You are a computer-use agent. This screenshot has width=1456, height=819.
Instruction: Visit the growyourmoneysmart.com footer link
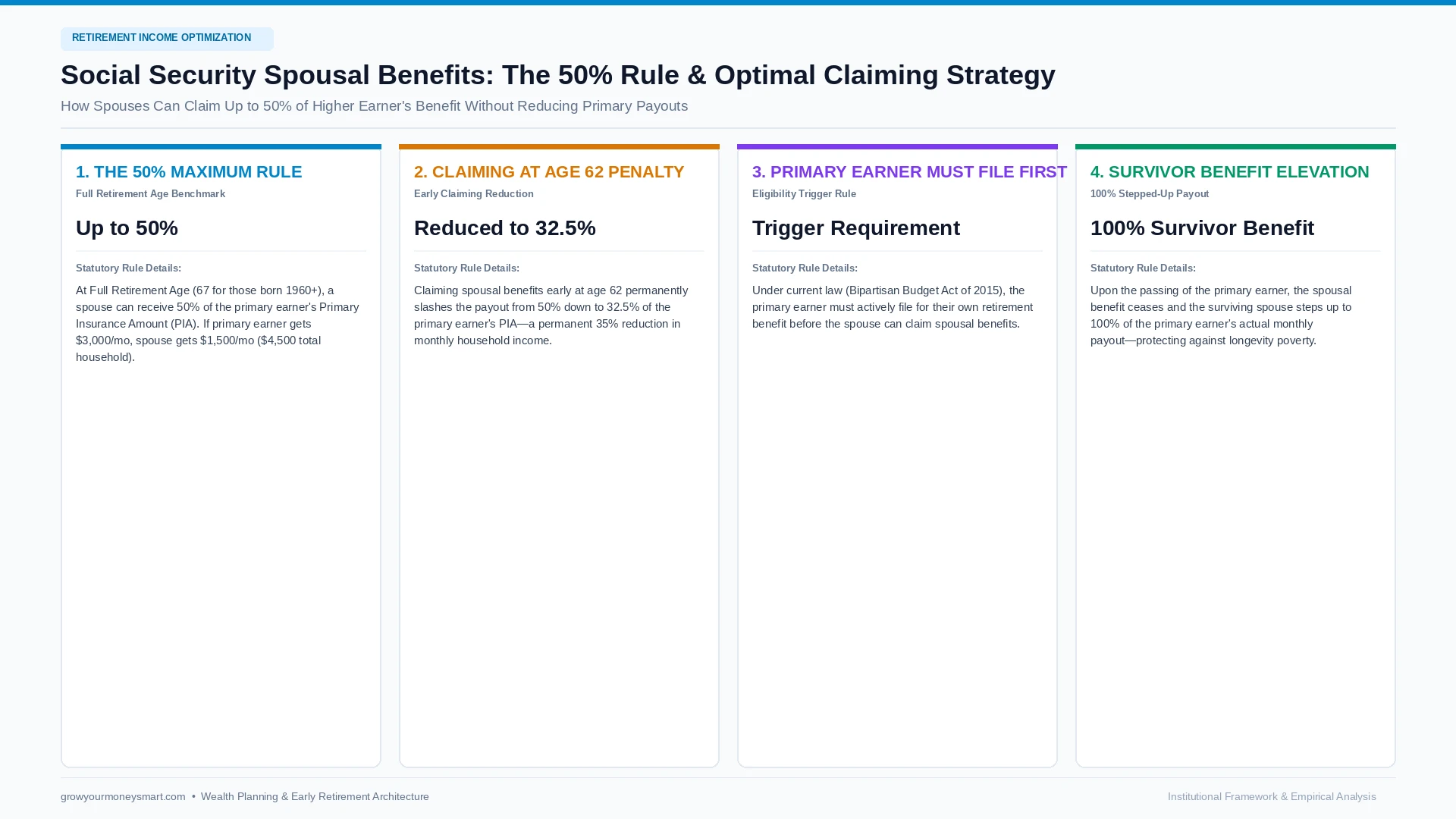(123, 796)
